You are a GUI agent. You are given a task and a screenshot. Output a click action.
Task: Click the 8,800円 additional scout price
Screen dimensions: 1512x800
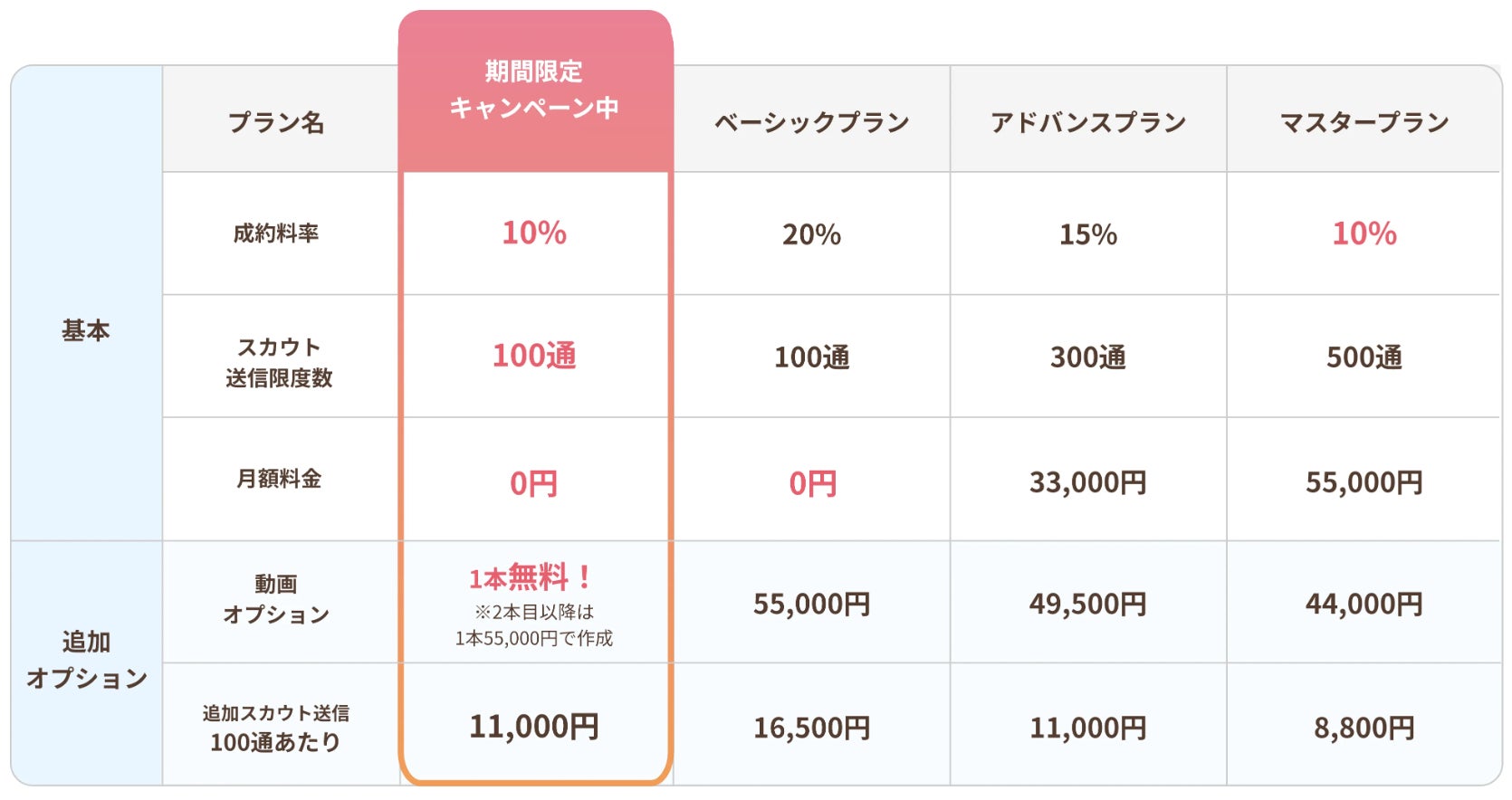pos(1364,728)
